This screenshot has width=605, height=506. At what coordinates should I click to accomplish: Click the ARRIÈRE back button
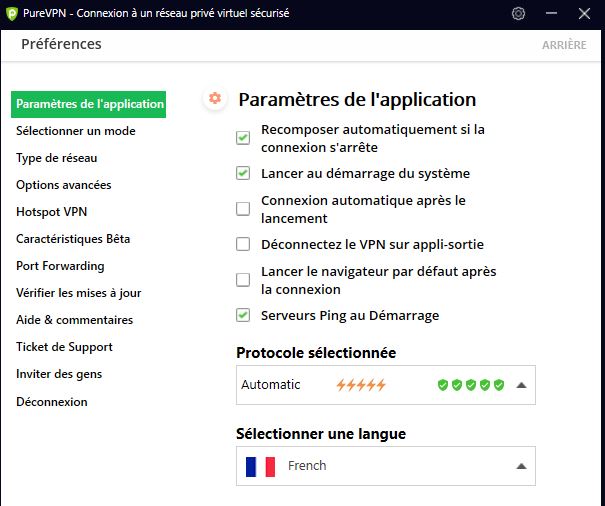[x=564, y=45]
